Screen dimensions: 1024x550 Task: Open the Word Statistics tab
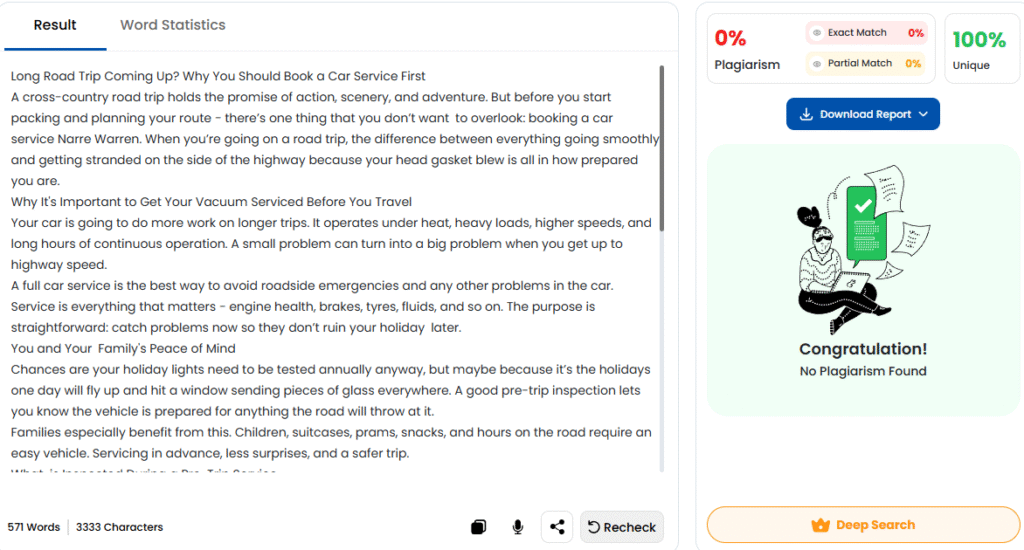click(x=173, y=25)
